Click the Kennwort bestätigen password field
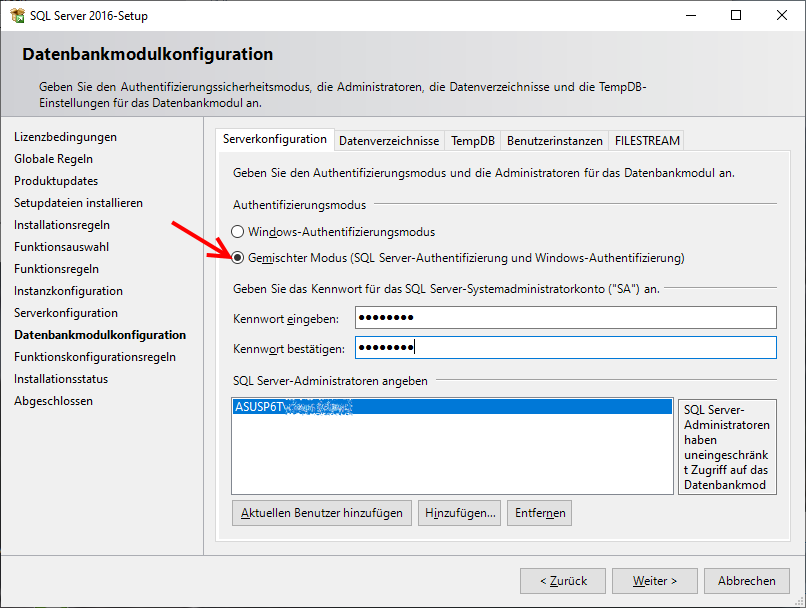806x608 pixels. click(563, 348)
